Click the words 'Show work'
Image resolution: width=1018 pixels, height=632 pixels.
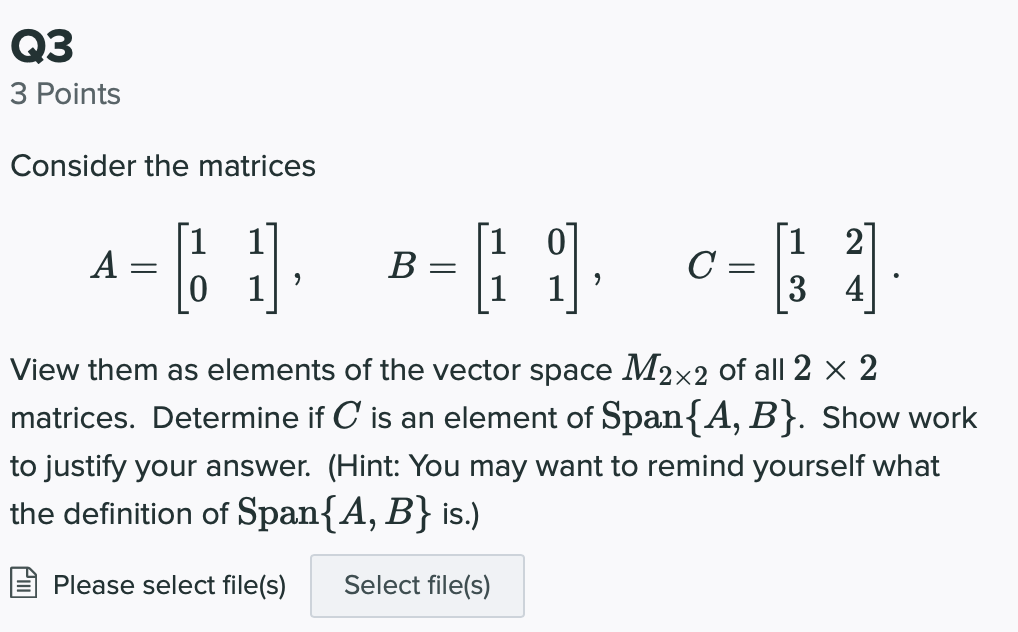pos(900,418)
